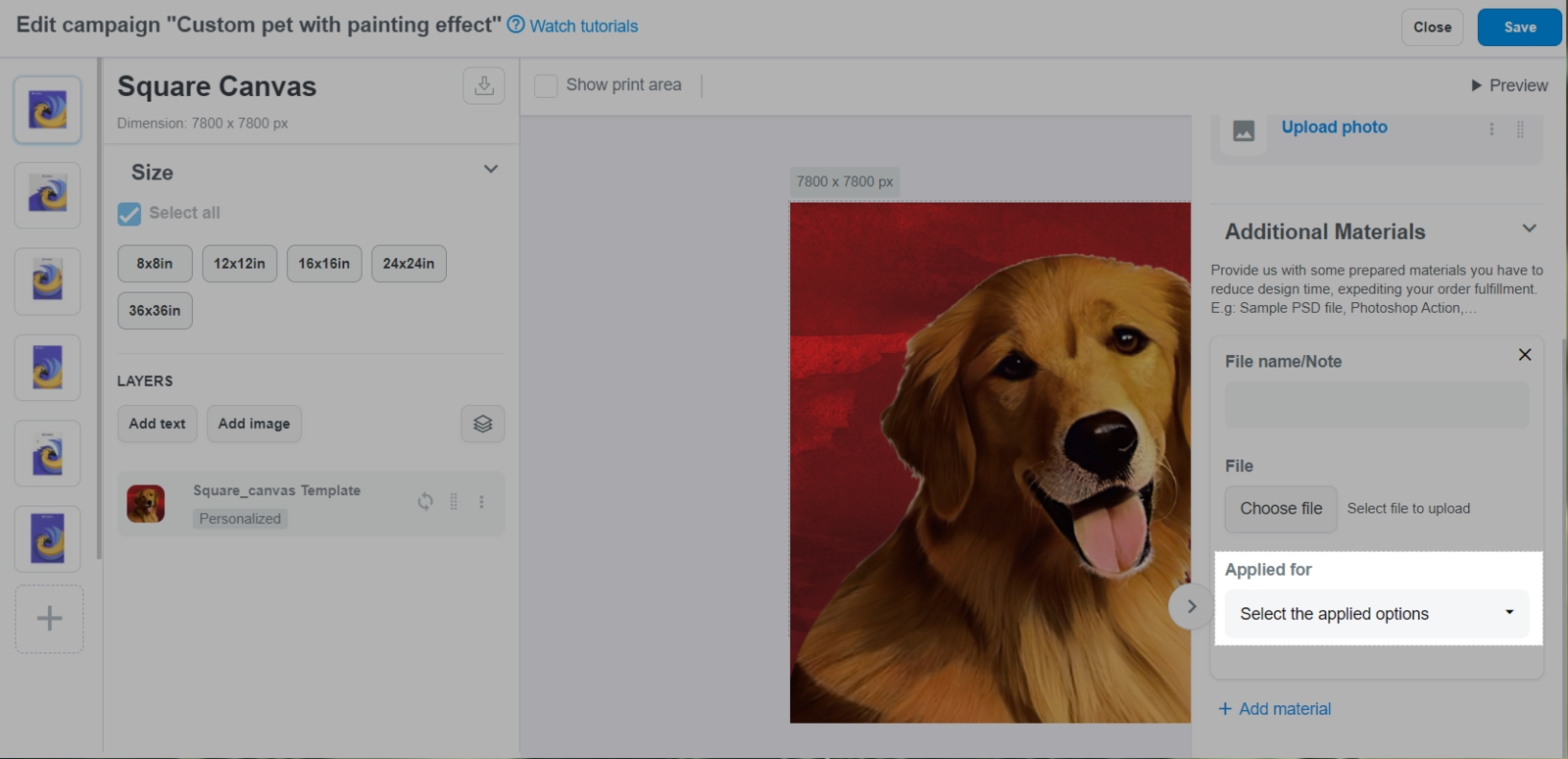Image resolution: width=1568 pixels, height=759 pixels.
Task: Click the dog painting on the canvas
Action: pos(990,463)
